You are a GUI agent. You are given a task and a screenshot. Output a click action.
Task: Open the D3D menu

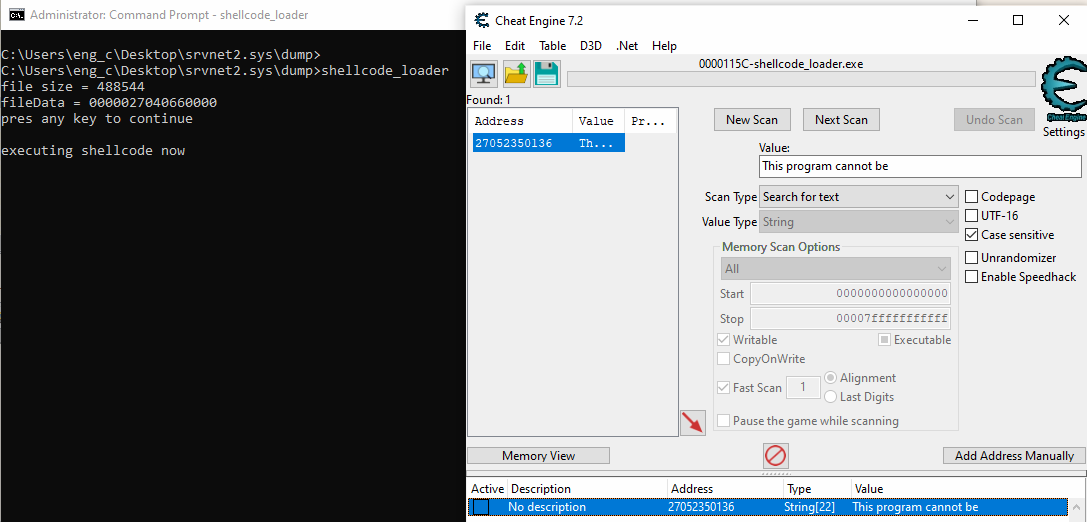[591, 46]
